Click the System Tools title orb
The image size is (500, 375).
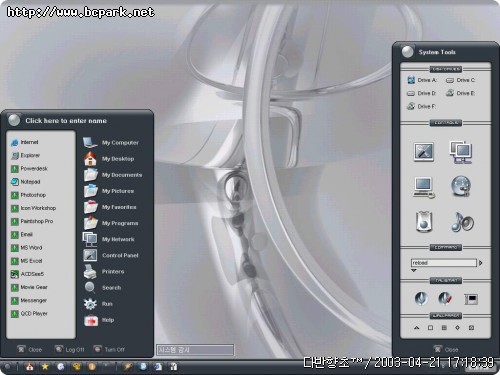(x=407, y=52)
